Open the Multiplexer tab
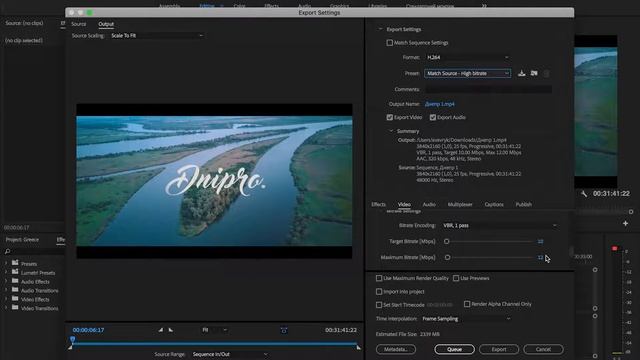The width and height of the screenshot is (640, 360). pyautogui.click(x=460, y=204)
